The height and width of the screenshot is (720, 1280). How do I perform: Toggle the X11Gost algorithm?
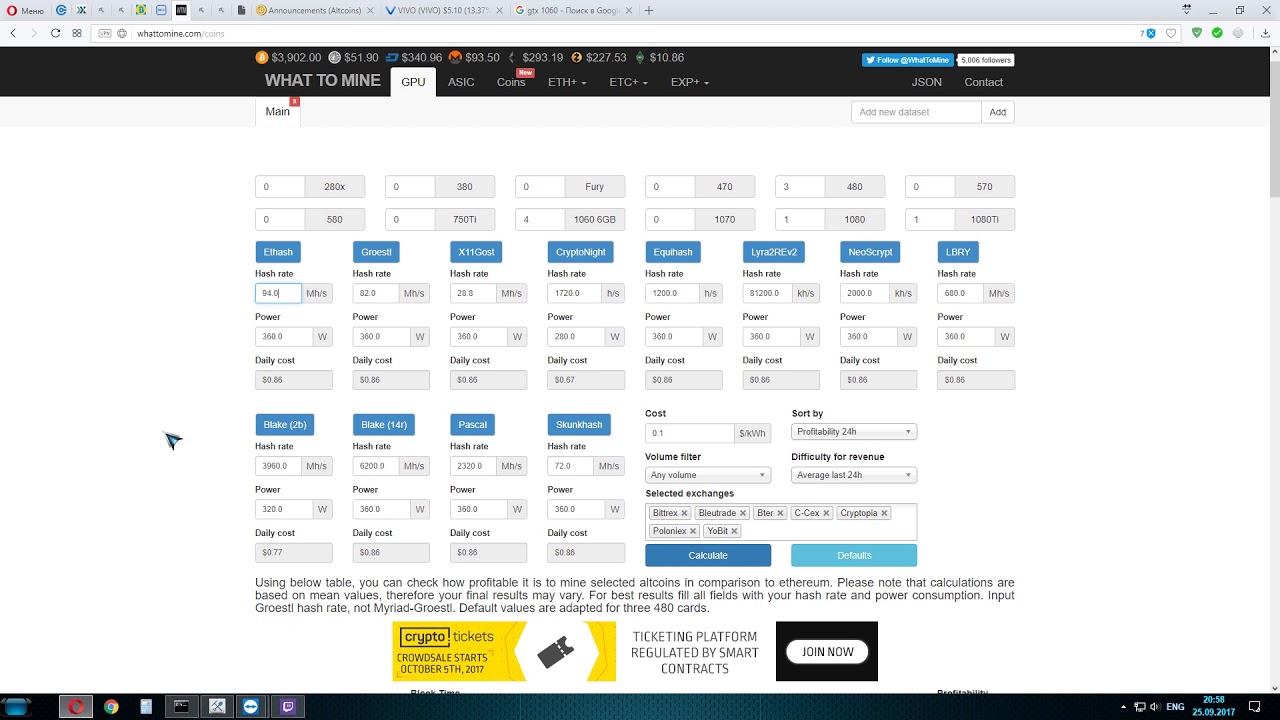(x=475, y=252)
